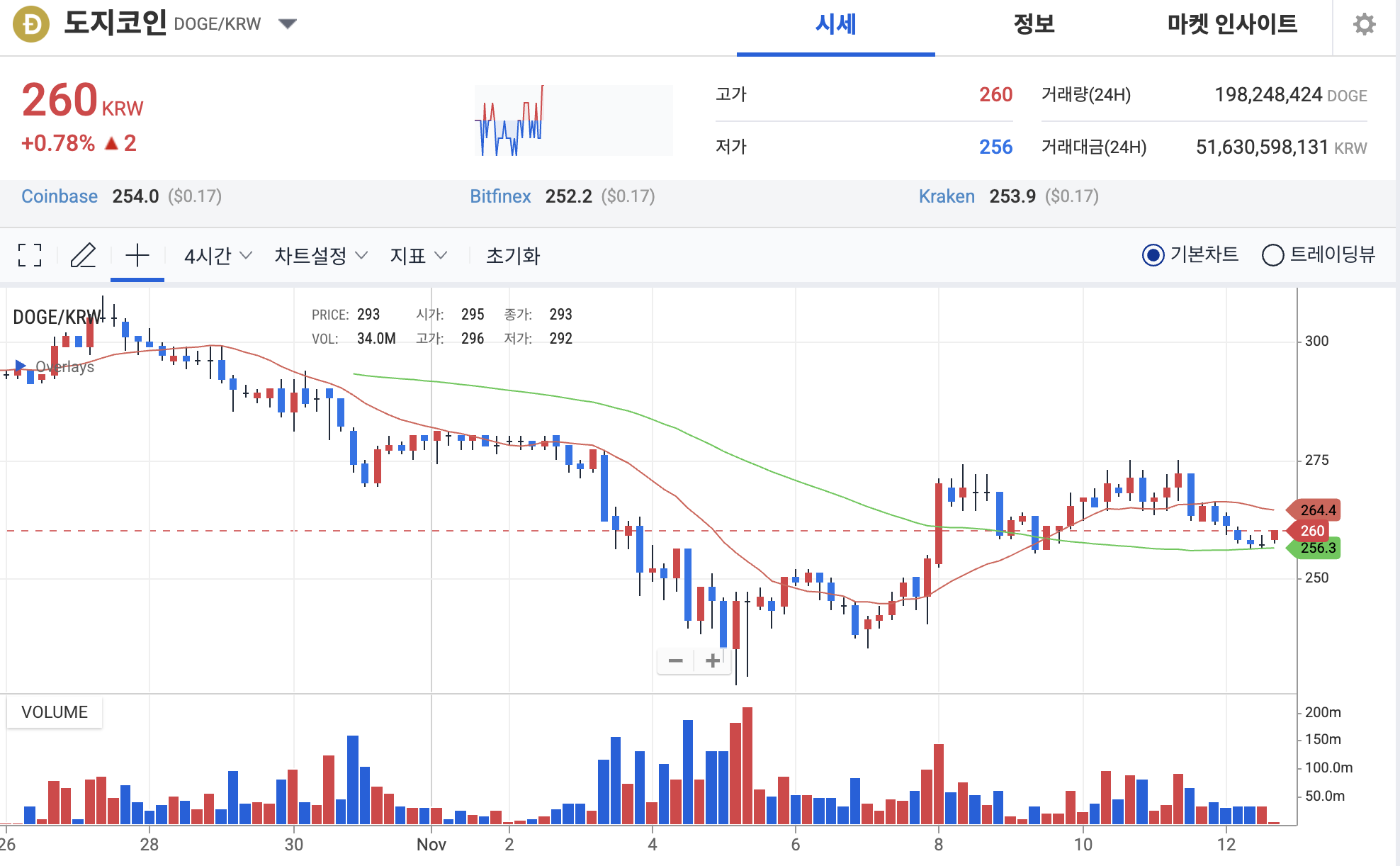
Task: Click the VOLUME panel label
Action: tap(55, 712)
